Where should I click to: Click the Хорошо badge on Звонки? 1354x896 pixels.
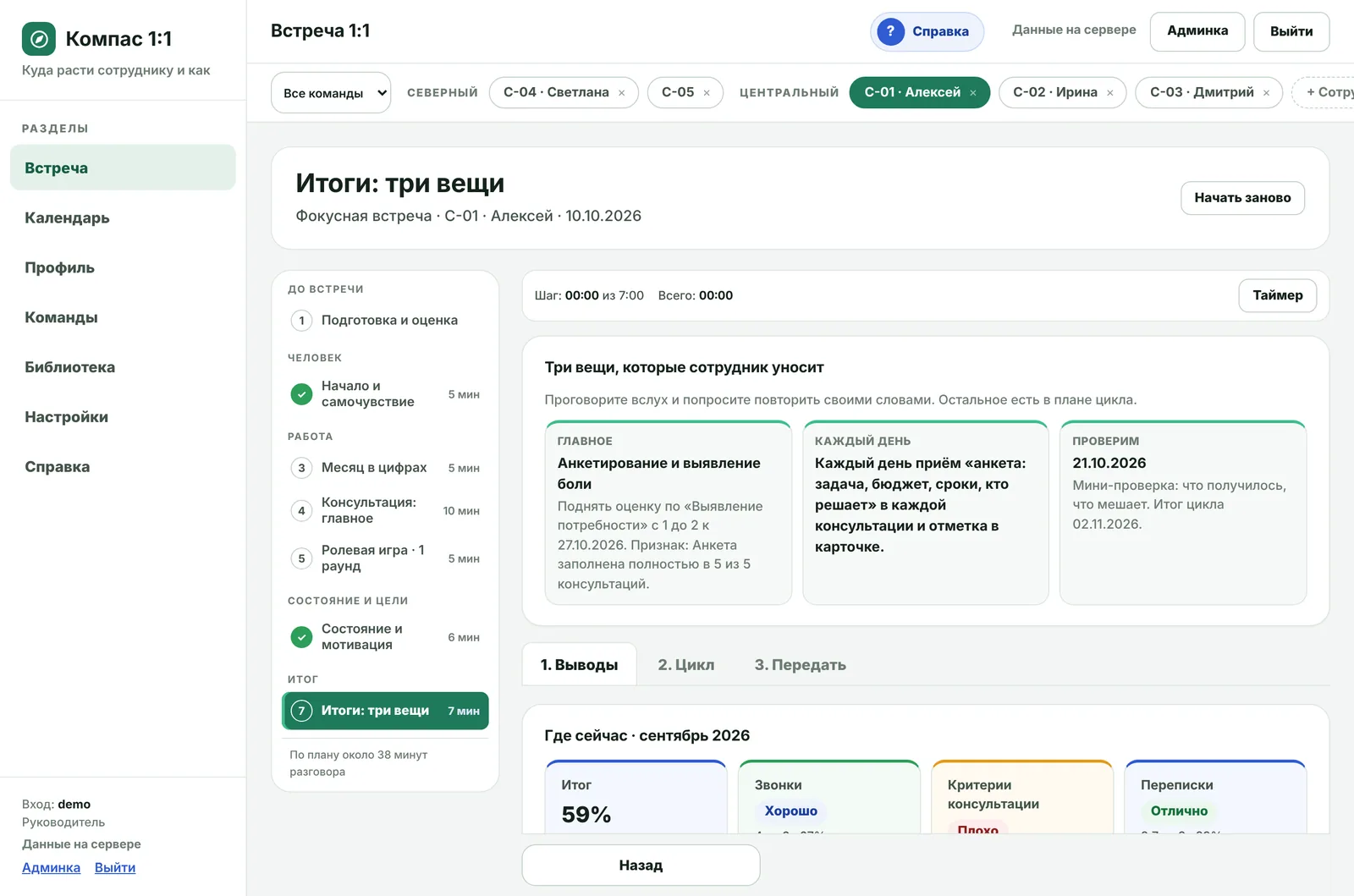click(790, 811)
